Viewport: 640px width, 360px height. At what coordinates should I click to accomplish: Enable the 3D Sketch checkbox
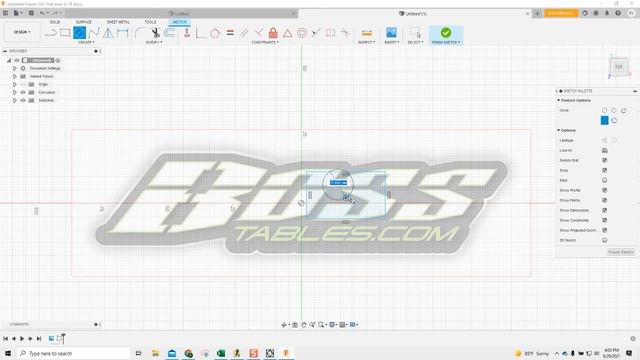pos(604,240)
